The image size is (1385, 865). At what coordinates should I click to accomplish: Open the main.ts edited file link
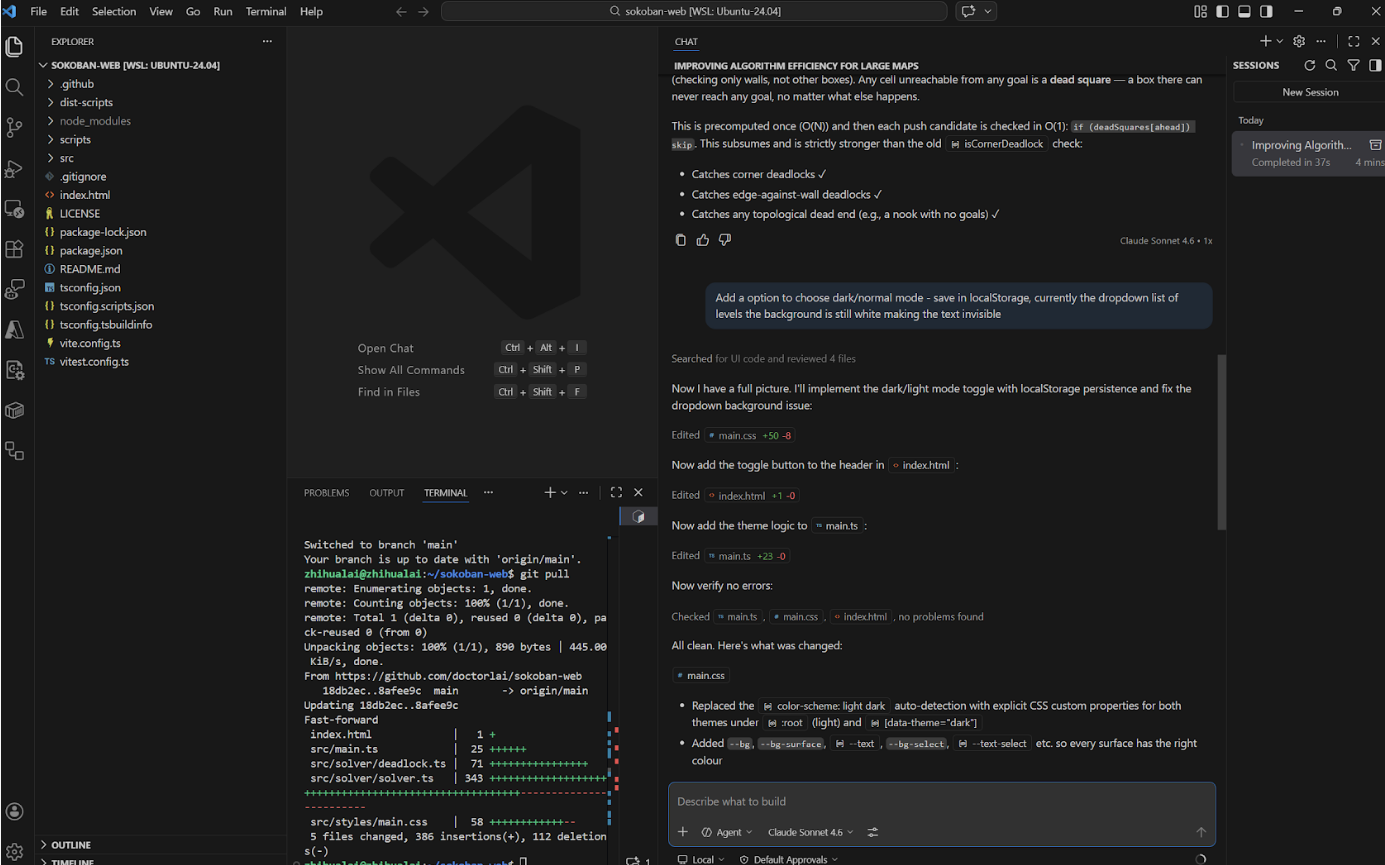[748, 555]
